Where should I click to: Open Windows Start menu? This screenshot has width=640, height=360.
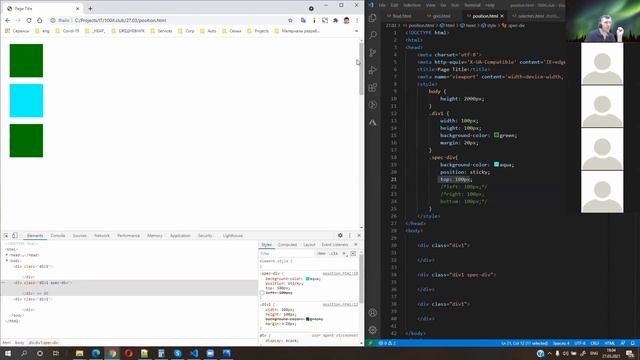pyautogui.click(x=8, y=353)
